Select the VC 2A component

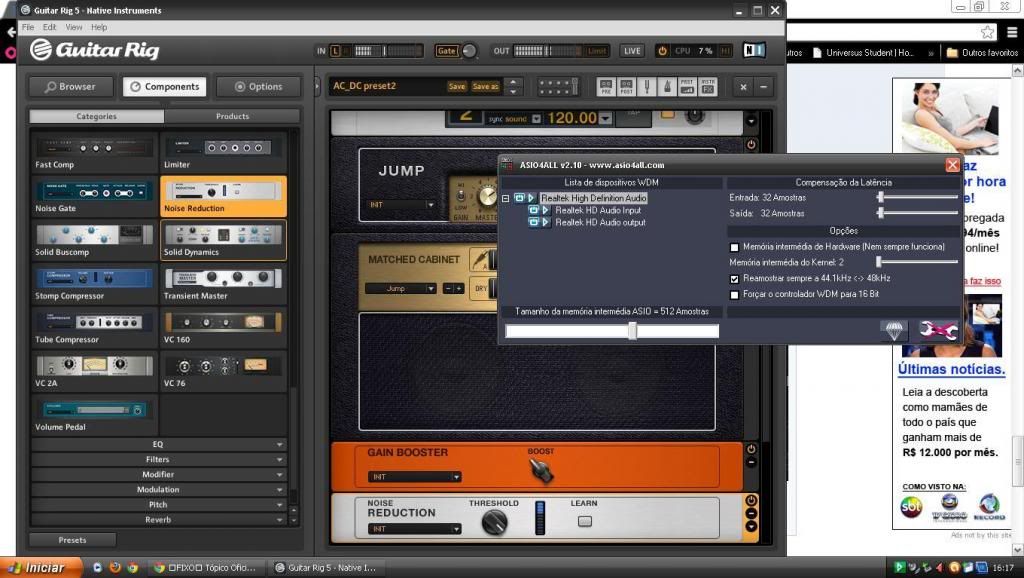[95, 371]
